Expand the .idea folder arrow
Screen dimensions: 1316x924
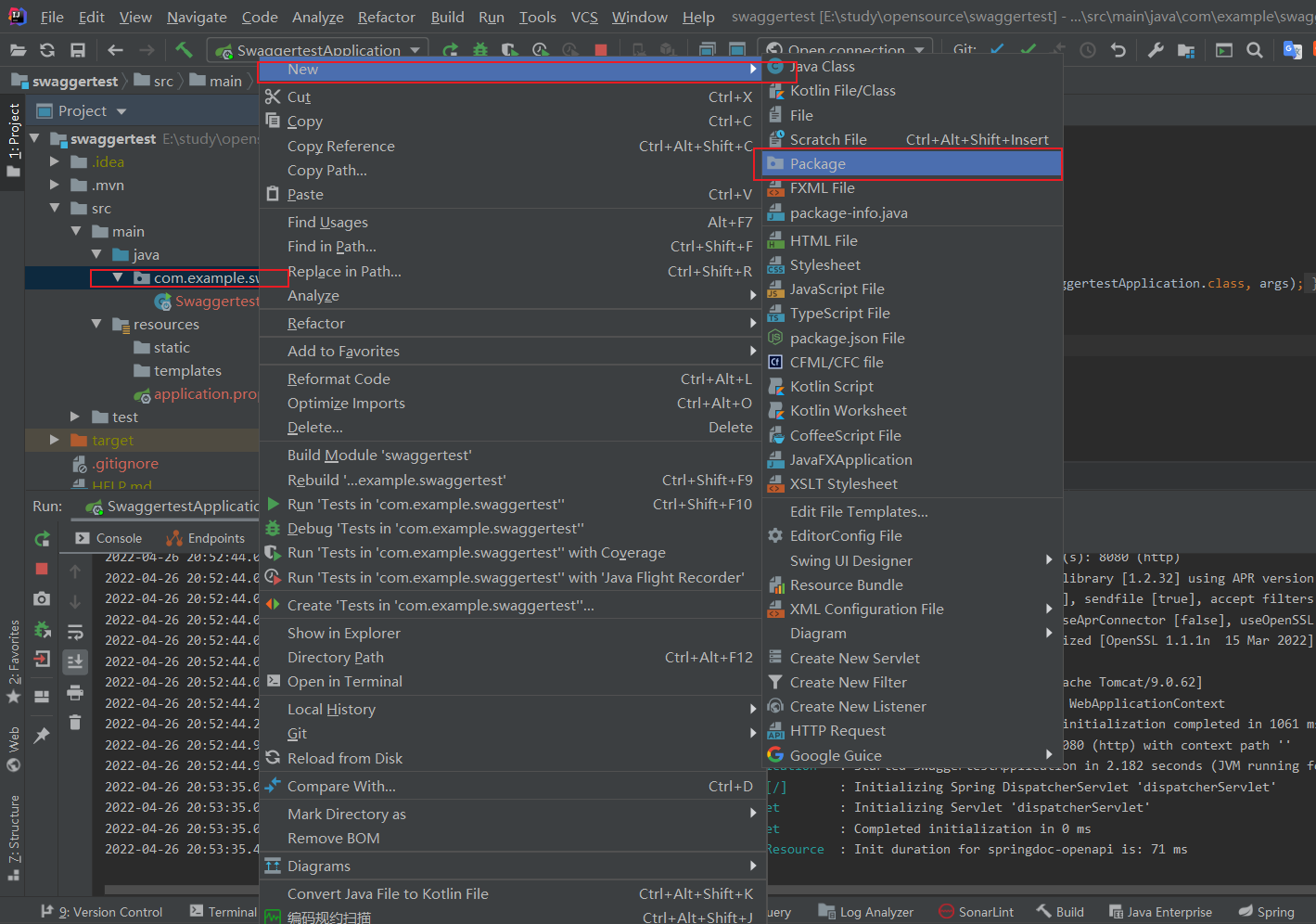[55, 161]
